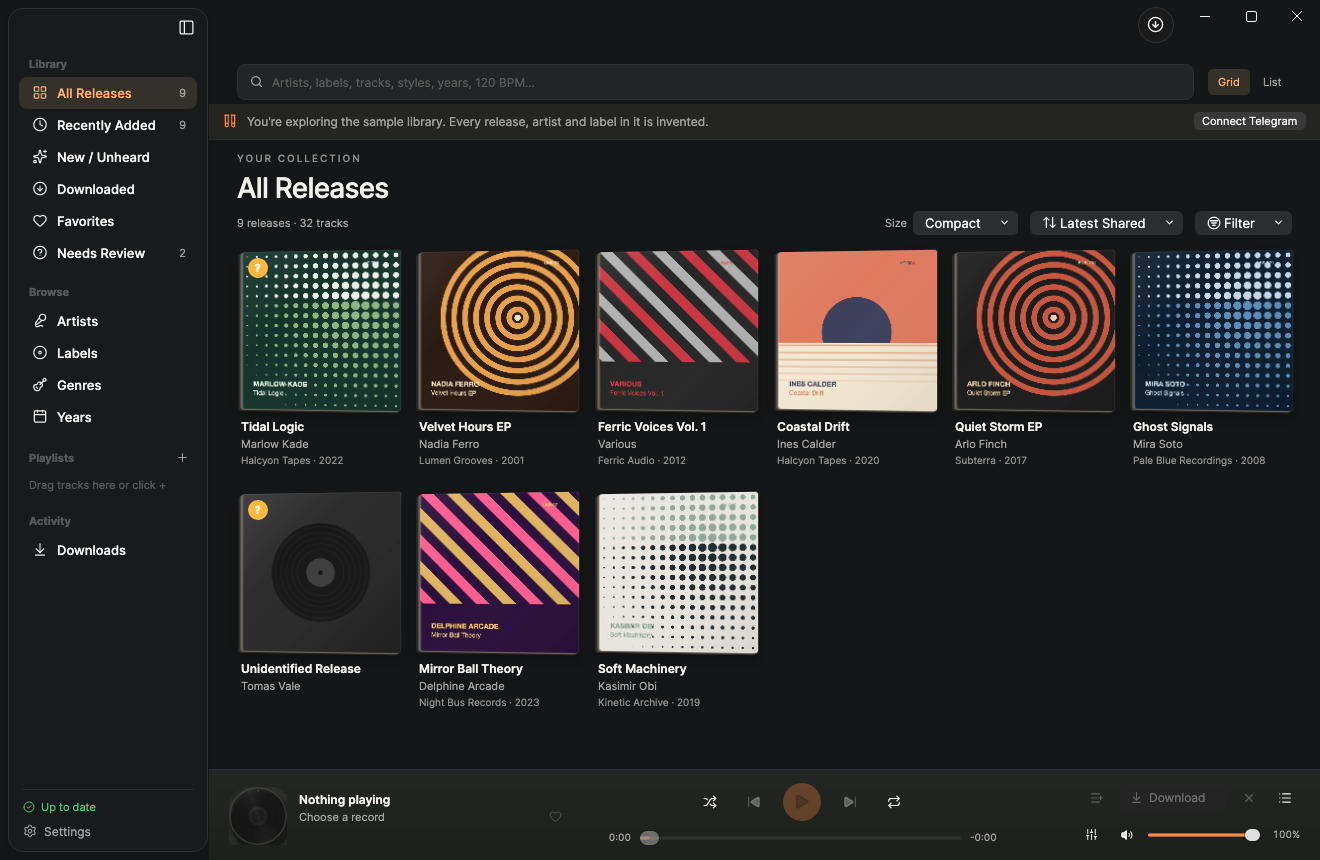Switch to List view

pyautogui.click(x=1272, y=82)
